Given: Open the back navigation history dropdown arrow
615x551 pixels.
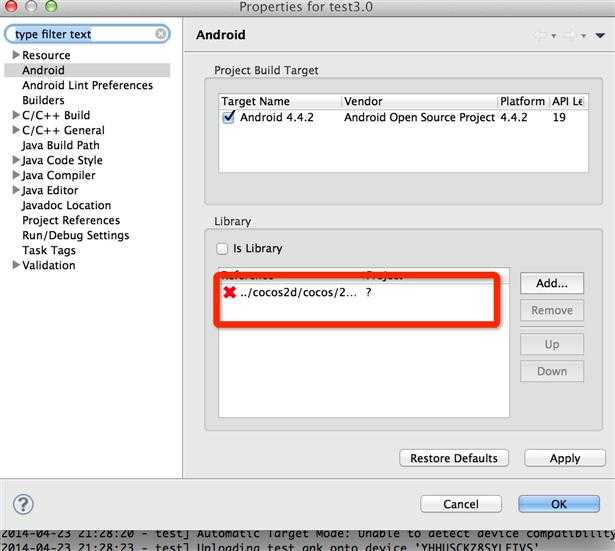Looking at the screenshot, I should click(x=553, y=36).
